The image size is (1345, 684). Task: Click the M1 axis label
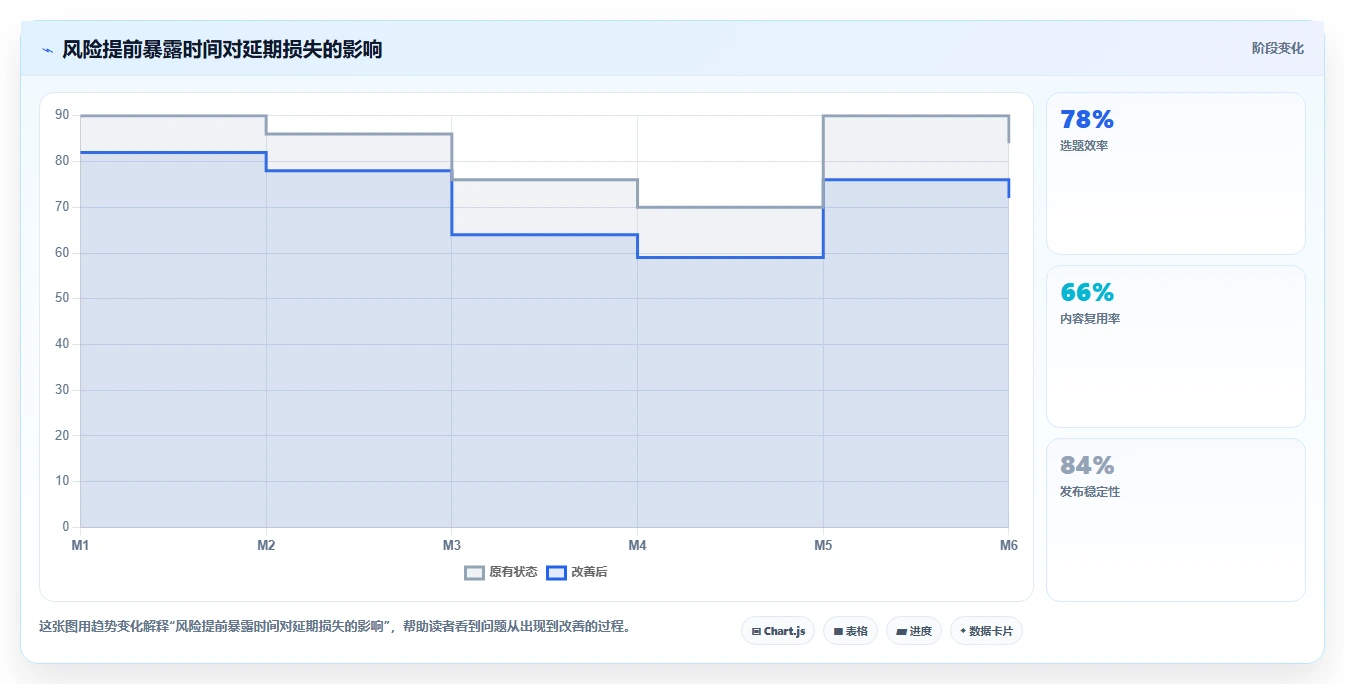[80, 545]
